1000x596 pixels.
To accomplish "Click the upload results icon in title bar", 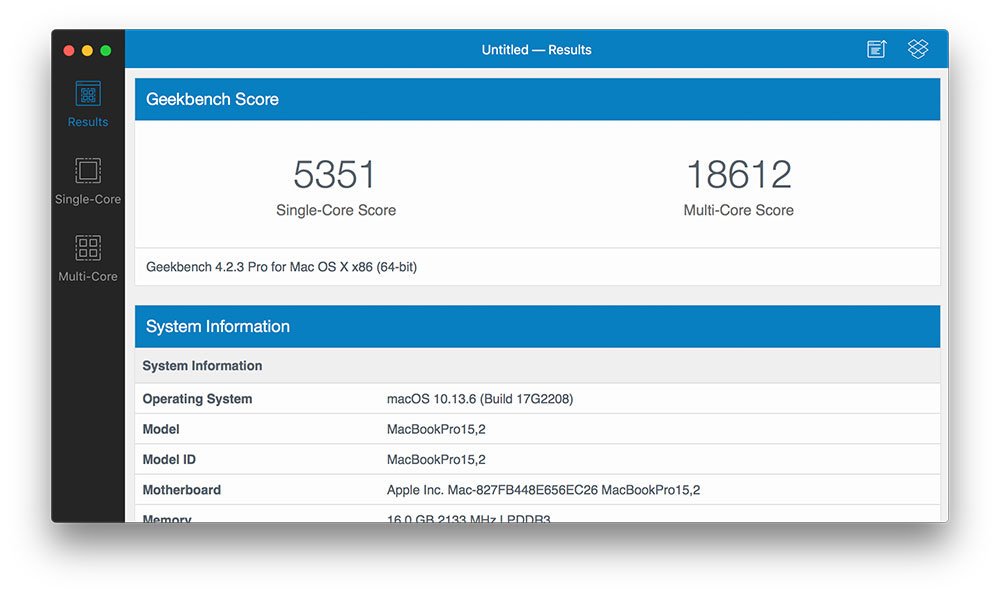I will click(x=877, y=49).
